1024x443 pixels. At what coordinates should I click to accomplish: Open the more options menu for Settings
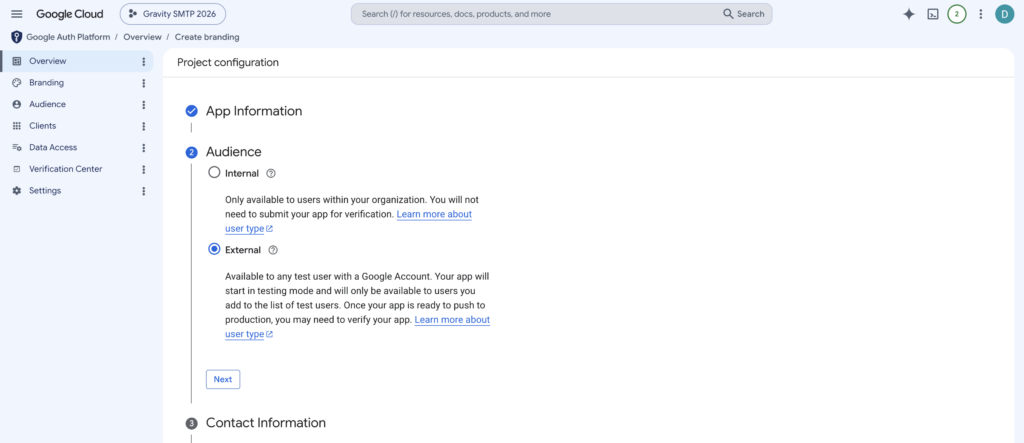144,191
